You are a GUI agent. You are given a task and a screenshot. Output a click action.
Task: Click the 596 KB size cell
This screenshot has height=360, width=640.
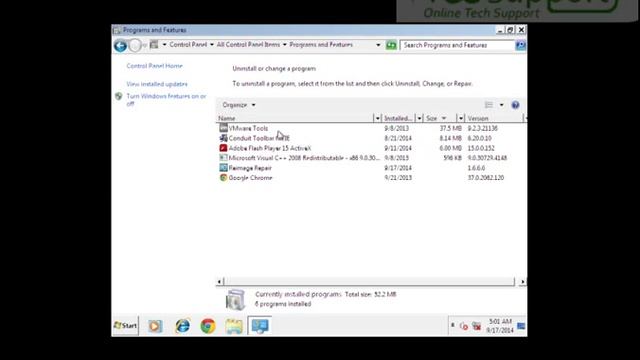click(x=452, y=158)
